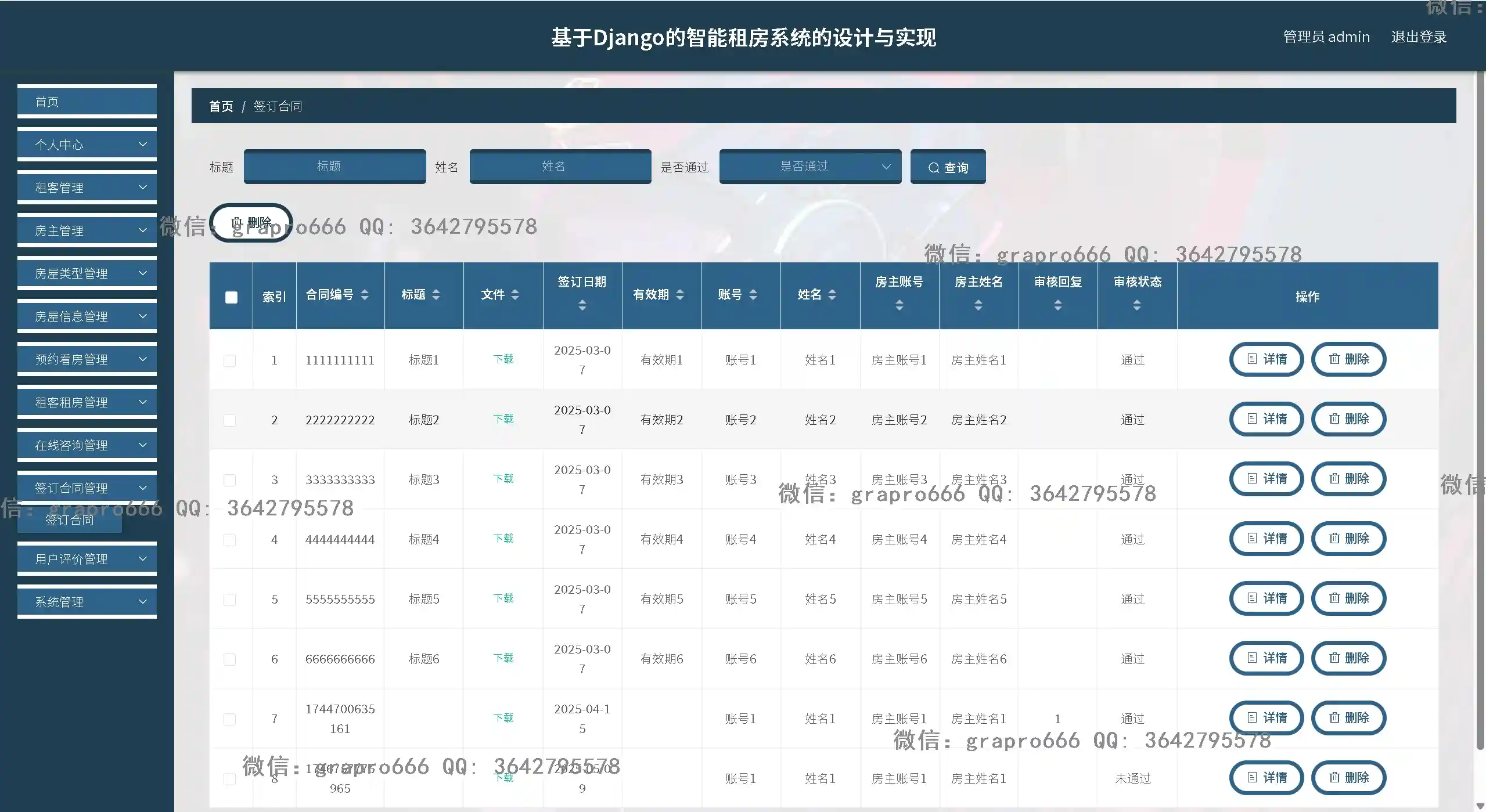Image resolution: width=1486 pixels, height=812 pixels.
Task: Open 详情 for row 1 record
Action: [1266, 359]
